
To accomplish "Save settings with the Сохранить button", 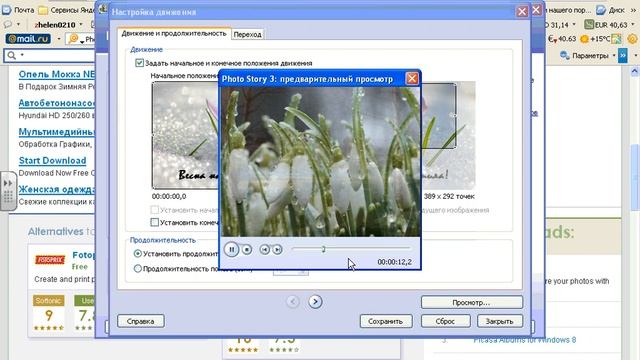I will tap(386, 321).
